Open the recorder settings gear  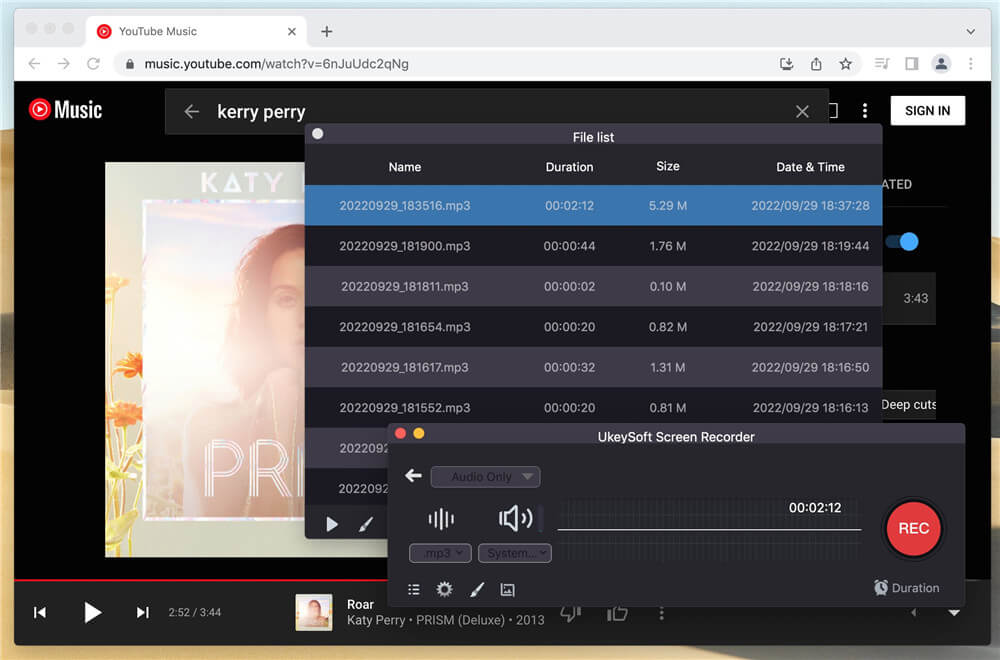pos(445,589)
